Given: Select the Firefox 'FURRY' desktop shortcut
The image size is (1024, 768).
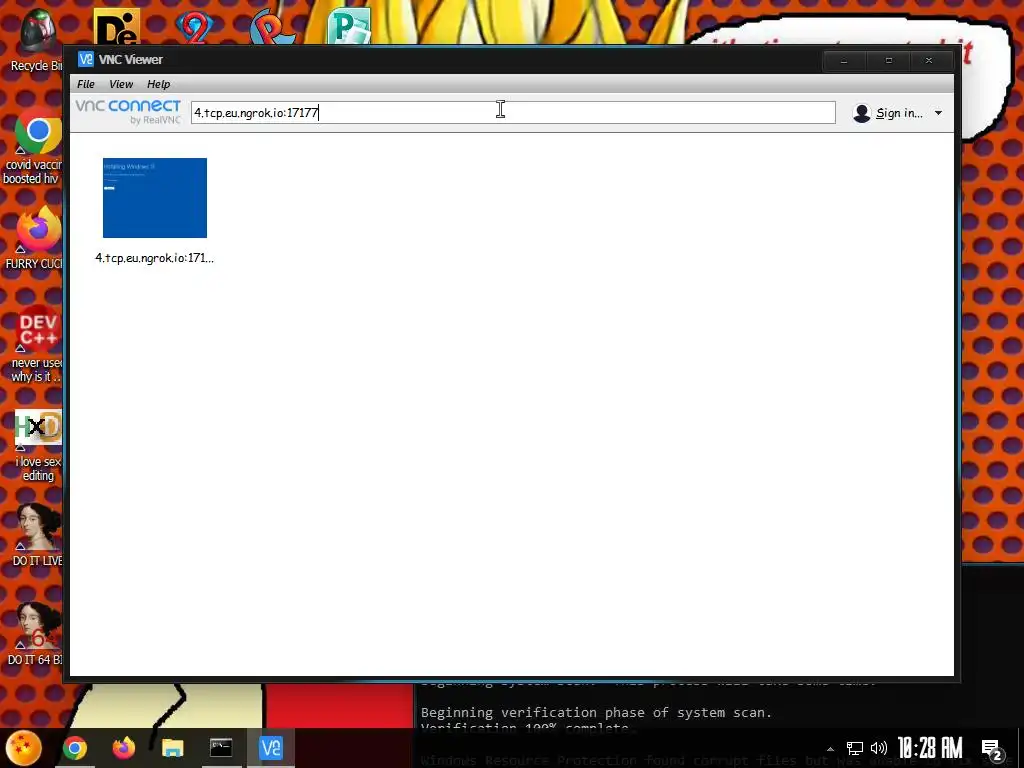Looking at the screenshot, I should (36, 238).
